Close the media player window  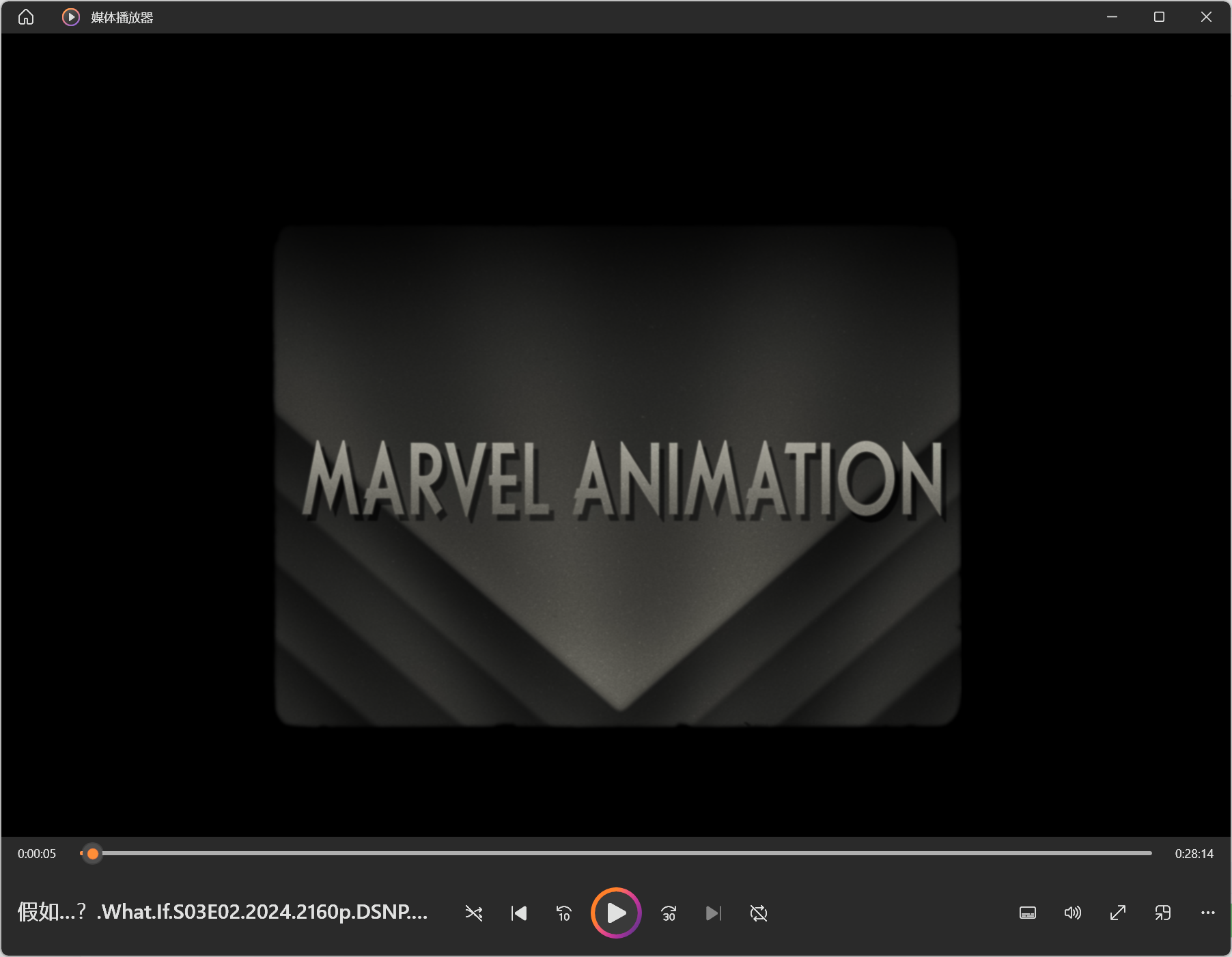(x=1207, y=17)
